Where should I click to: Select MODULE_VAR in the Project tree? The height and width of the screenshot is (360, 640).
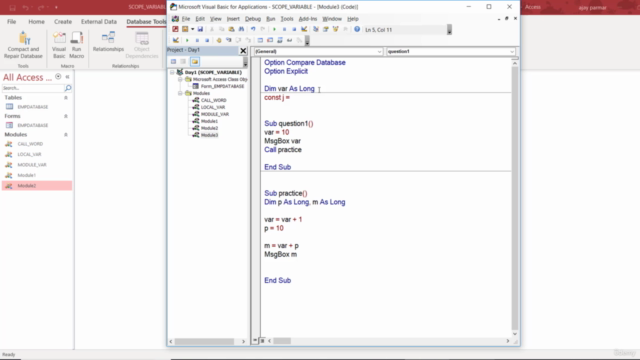click(x=215, y=114)
